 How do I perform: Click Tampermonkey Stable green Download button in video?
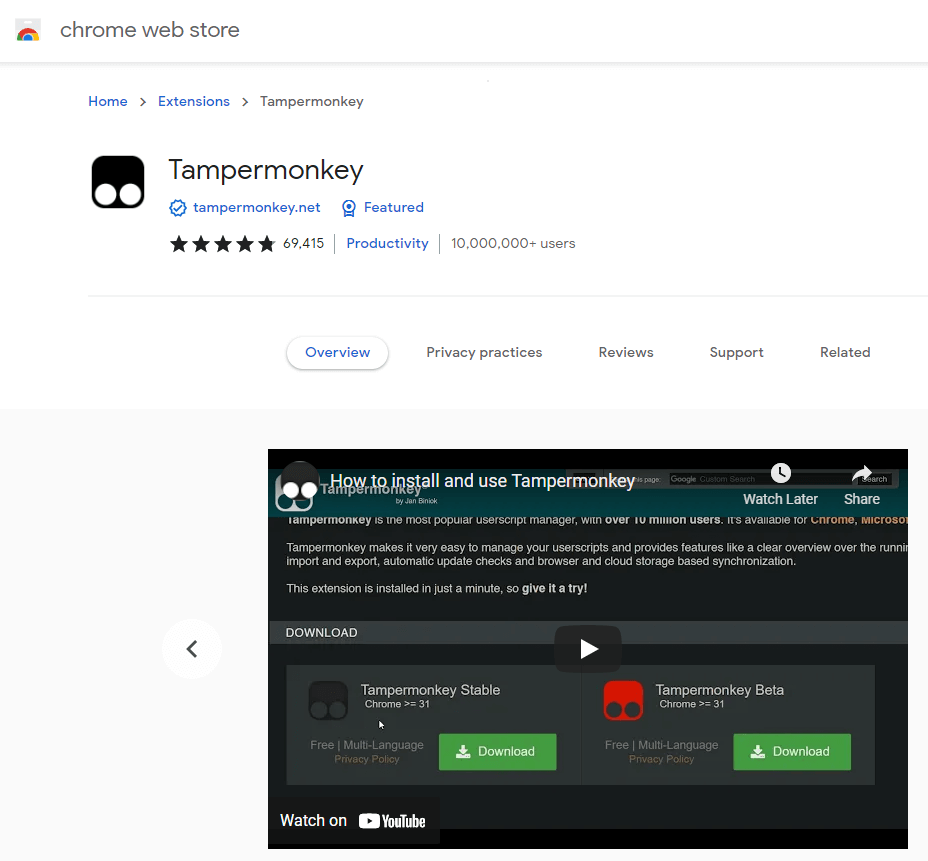pos(497,752)
